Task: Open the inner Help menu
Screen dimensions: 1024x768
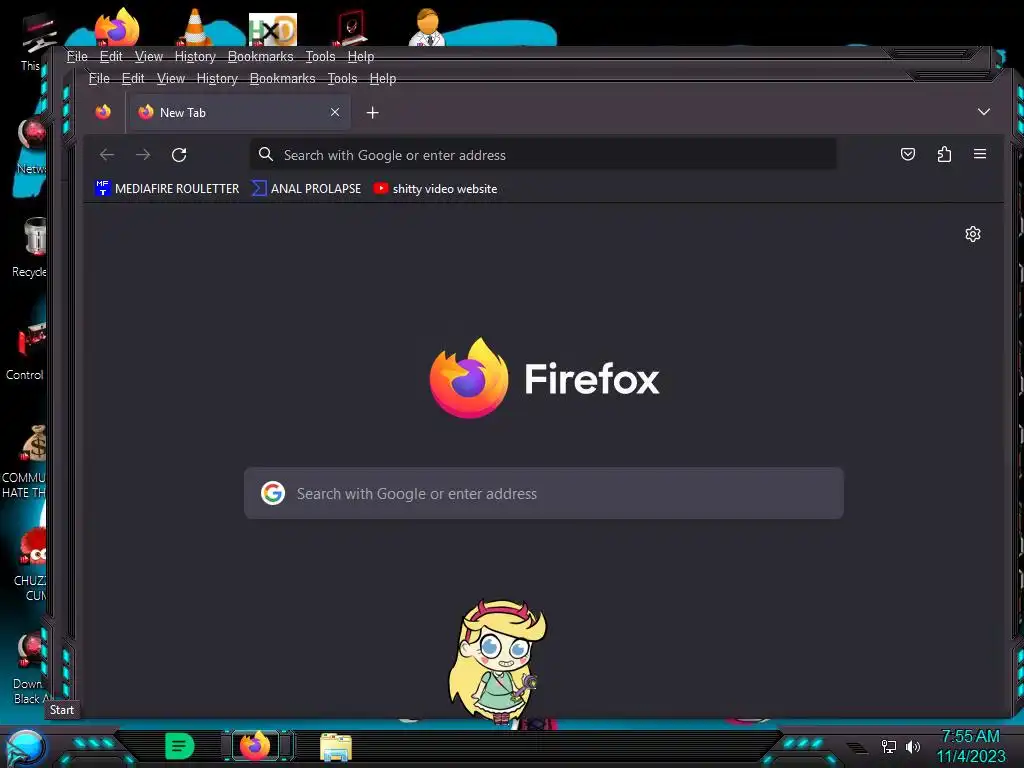Action: 383,78
